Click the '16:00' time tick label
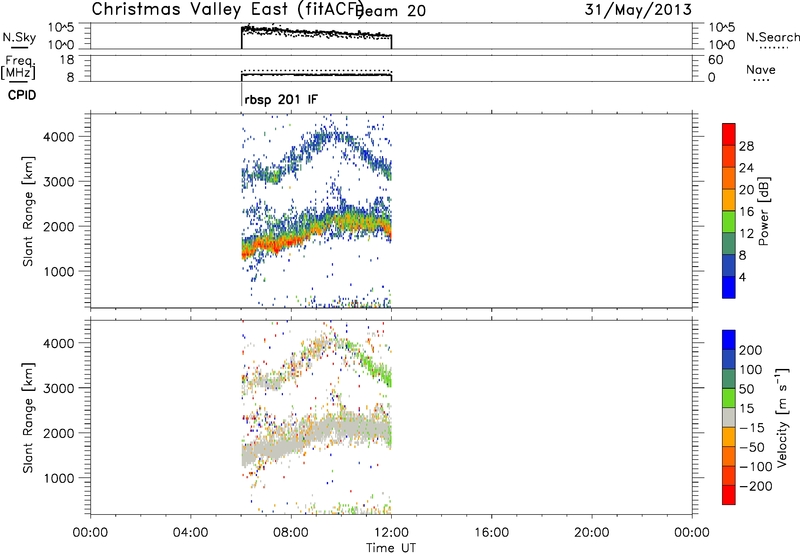This screenshot has width=800, height=554. (x=491, y=533)
